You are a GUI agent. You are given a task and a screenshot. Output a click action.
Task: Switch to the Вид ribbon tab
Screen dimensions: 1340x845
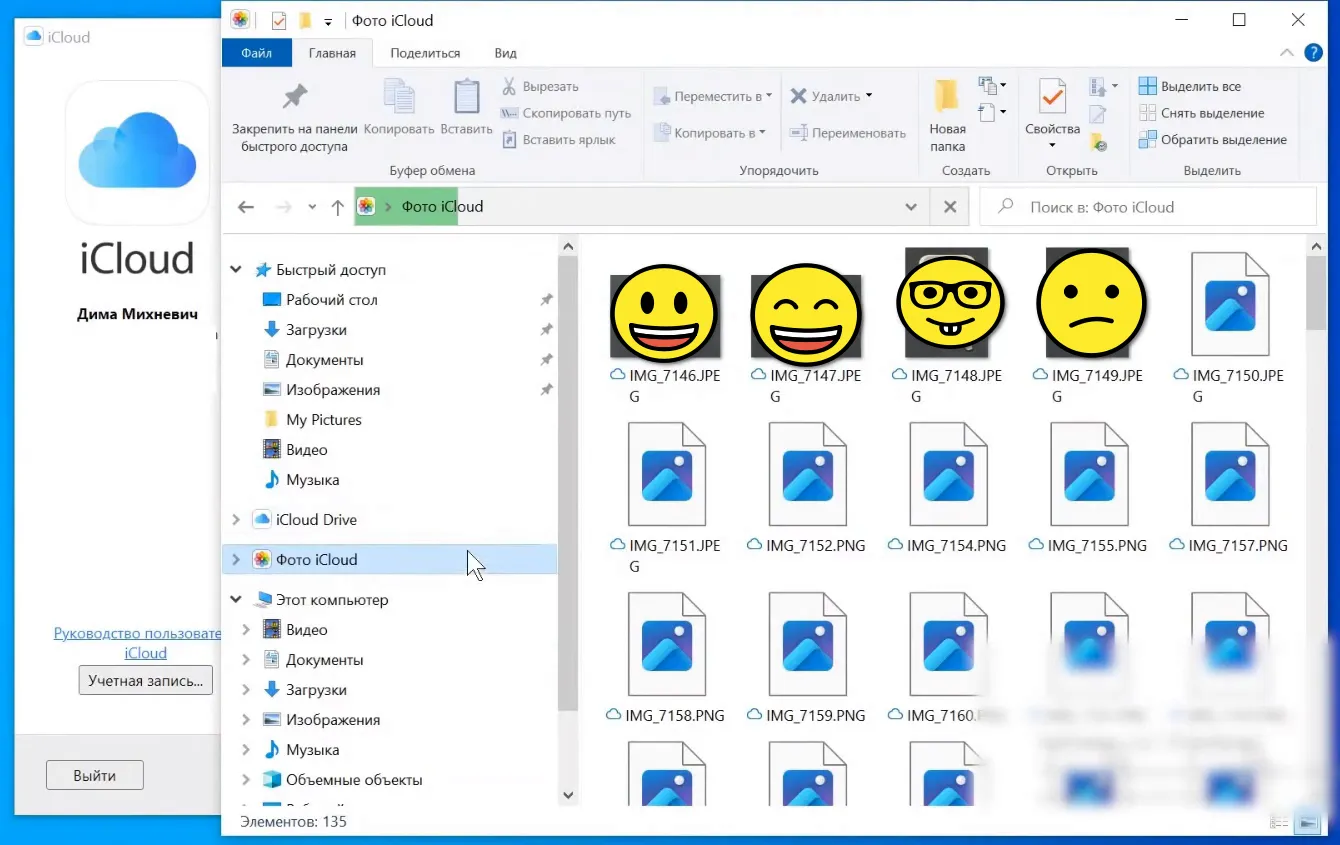click(x=505, y=52)
